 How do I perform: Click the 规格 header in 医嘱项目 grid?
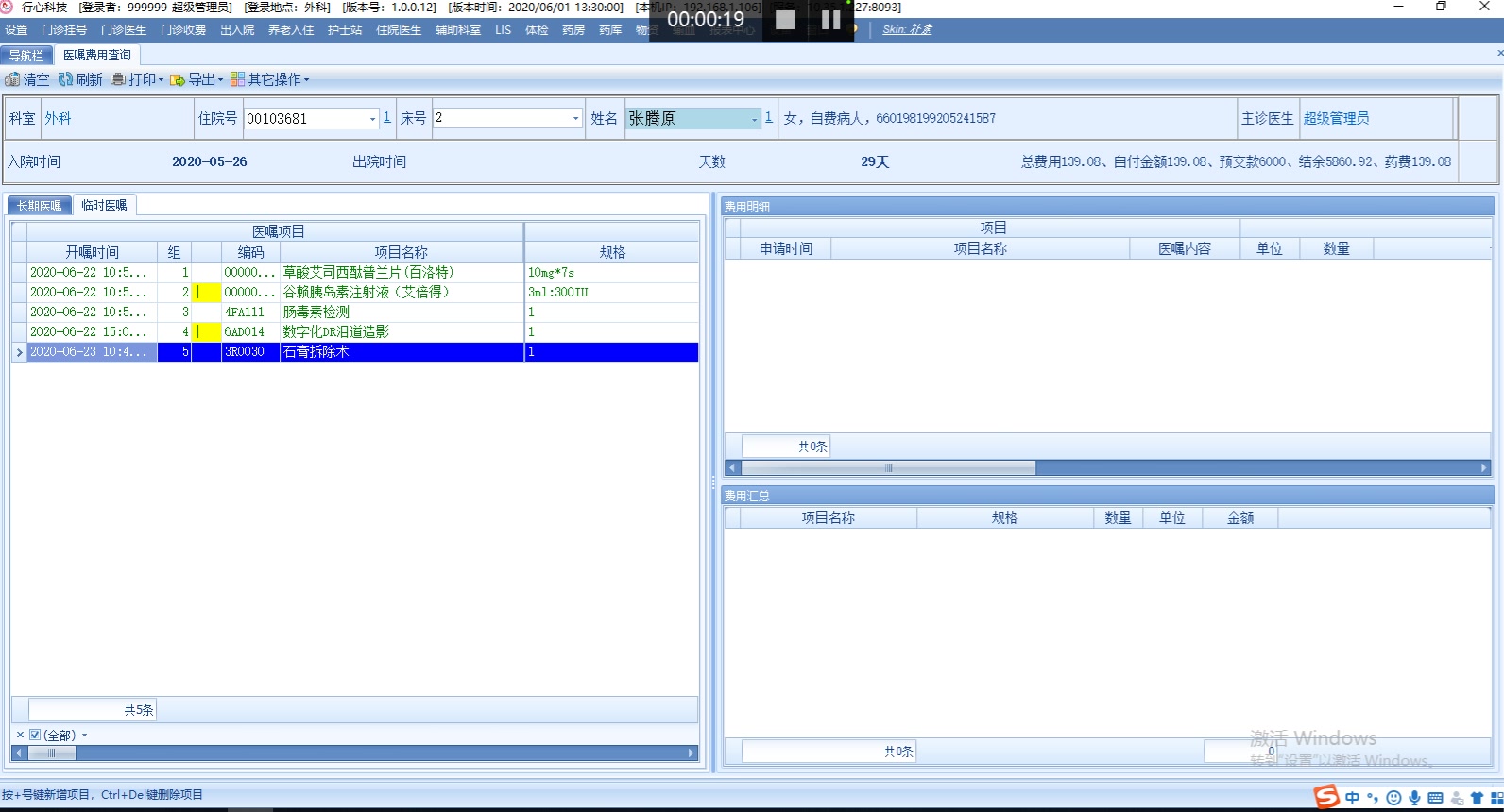(612, 252)
